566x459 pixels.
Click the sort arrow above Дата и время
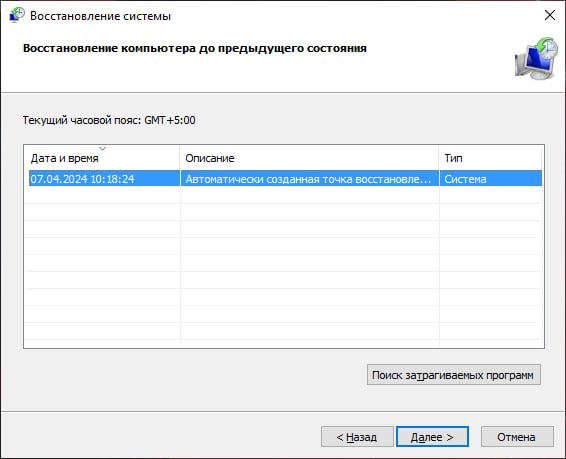[x=103, y=148]
